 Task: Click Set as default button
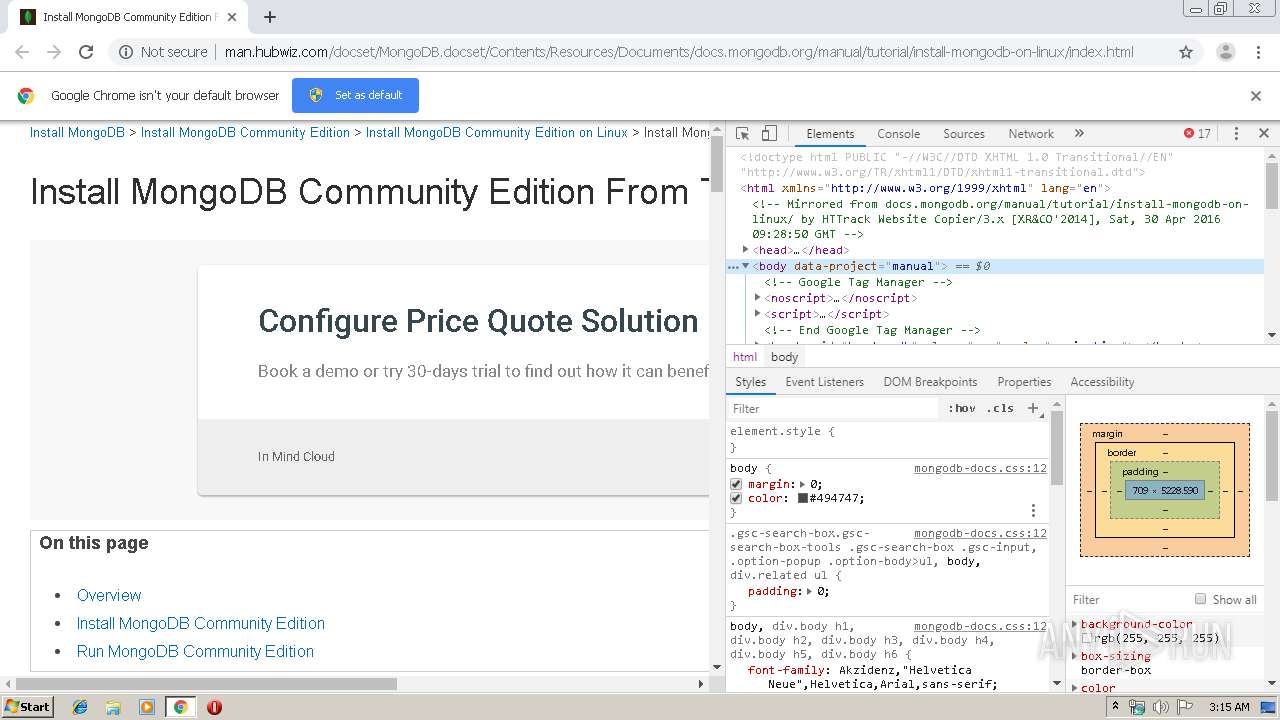pyautogui.click(x=355, y=96)
